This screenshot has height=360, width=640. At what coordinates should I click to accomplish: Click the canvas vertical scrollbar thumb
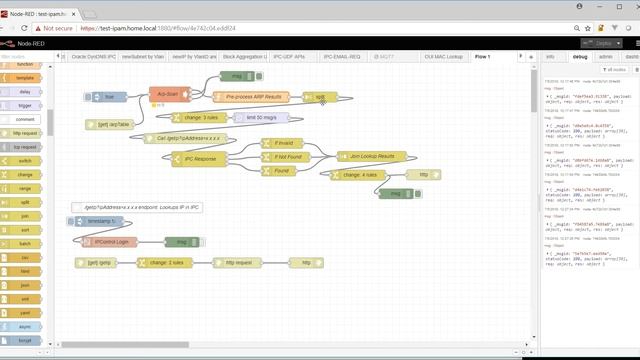(x=534, y=91)
